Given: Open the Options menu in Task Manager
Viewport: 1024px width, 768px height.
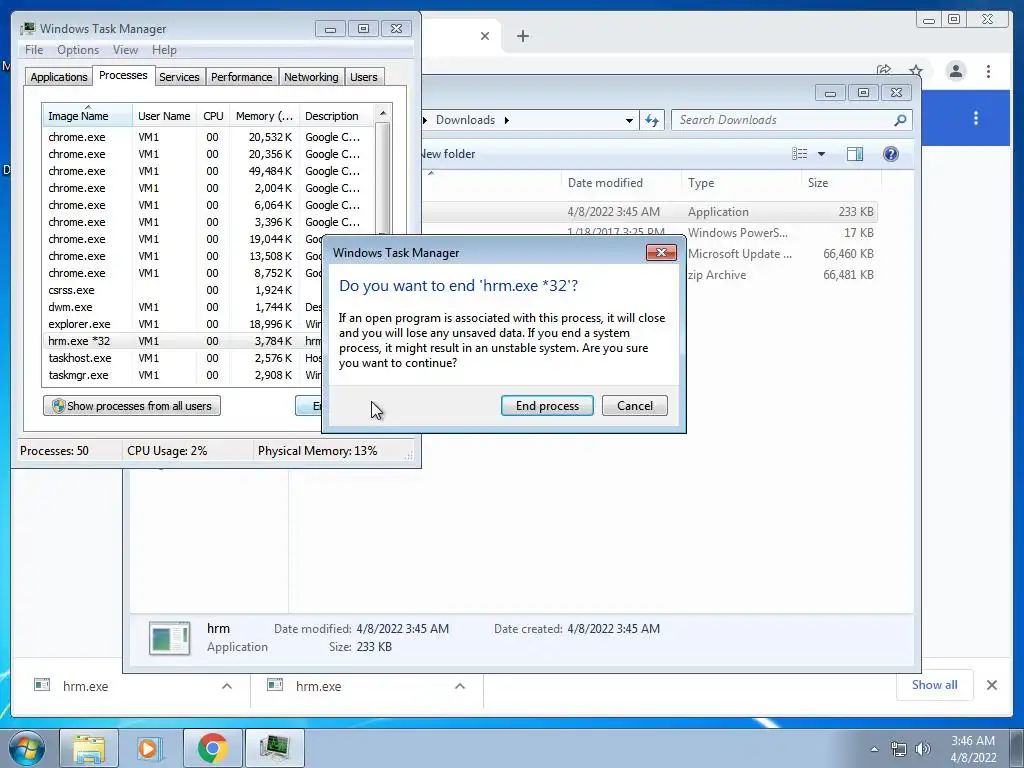Looking at the screenshot, I should tap(78, 50).
